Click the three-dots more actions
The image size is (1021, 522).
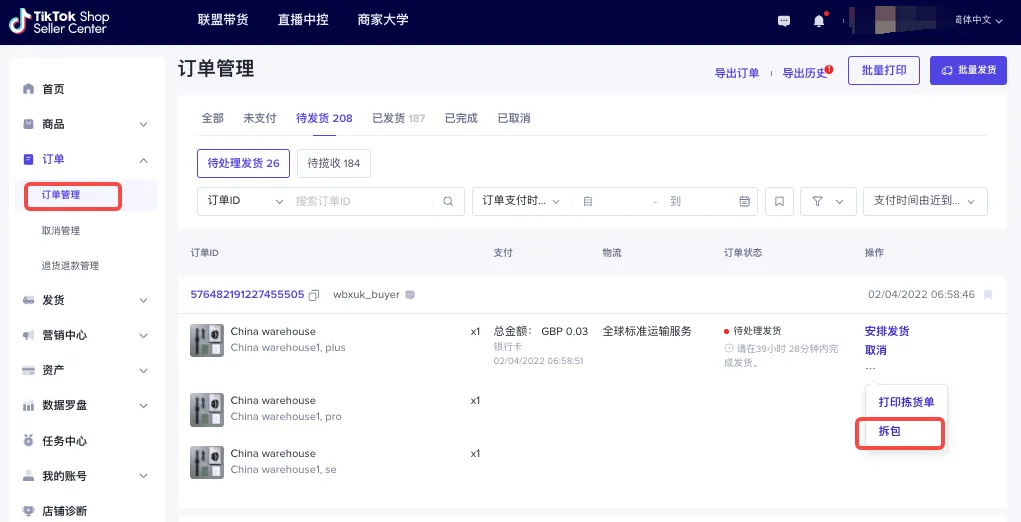pos(871,368)
